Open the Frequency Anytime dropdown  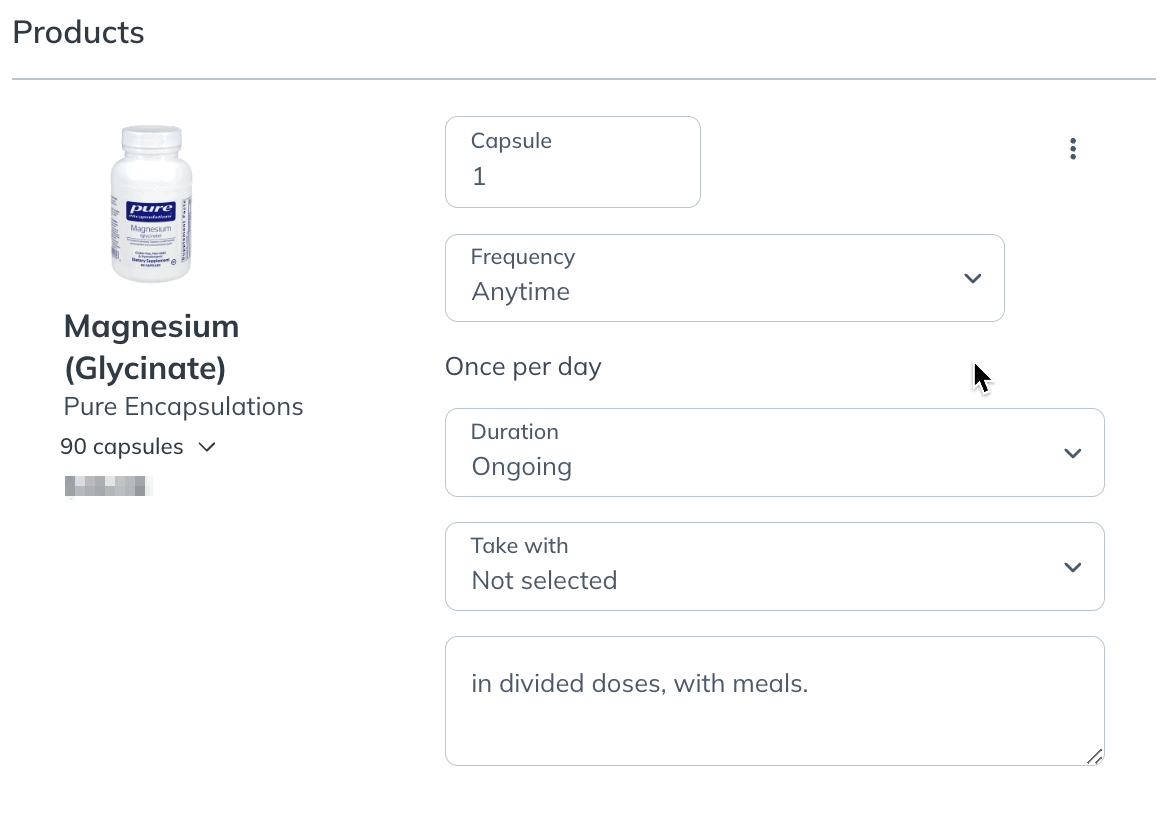[724, 278]
